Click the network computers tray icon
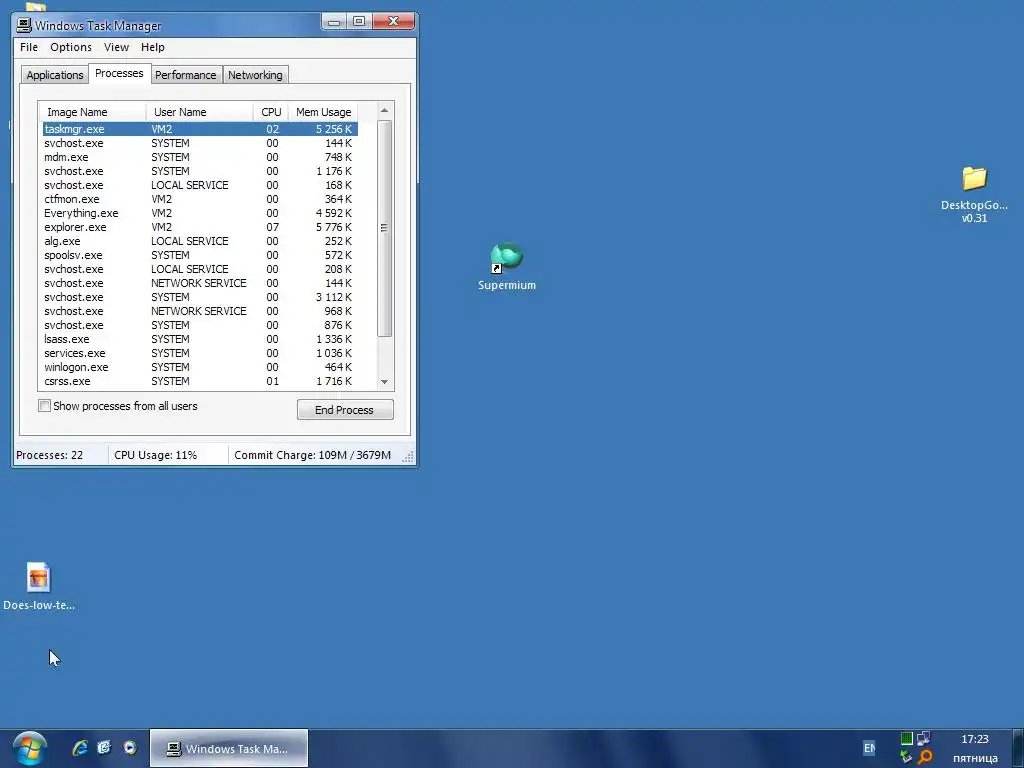The image size is (1024, 768). click(x=923, y=739)
